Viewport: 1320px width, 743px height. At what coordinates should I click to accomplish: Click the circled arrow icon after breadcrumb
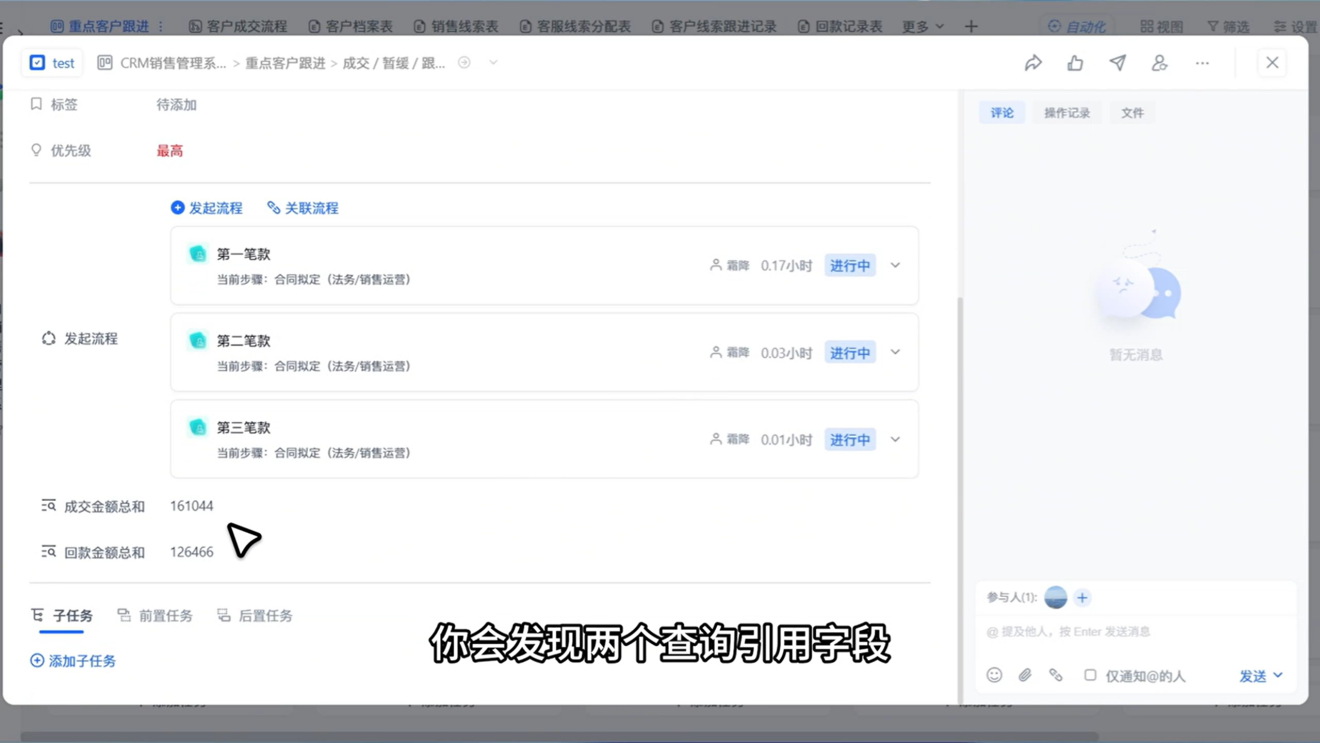(464, 63)
